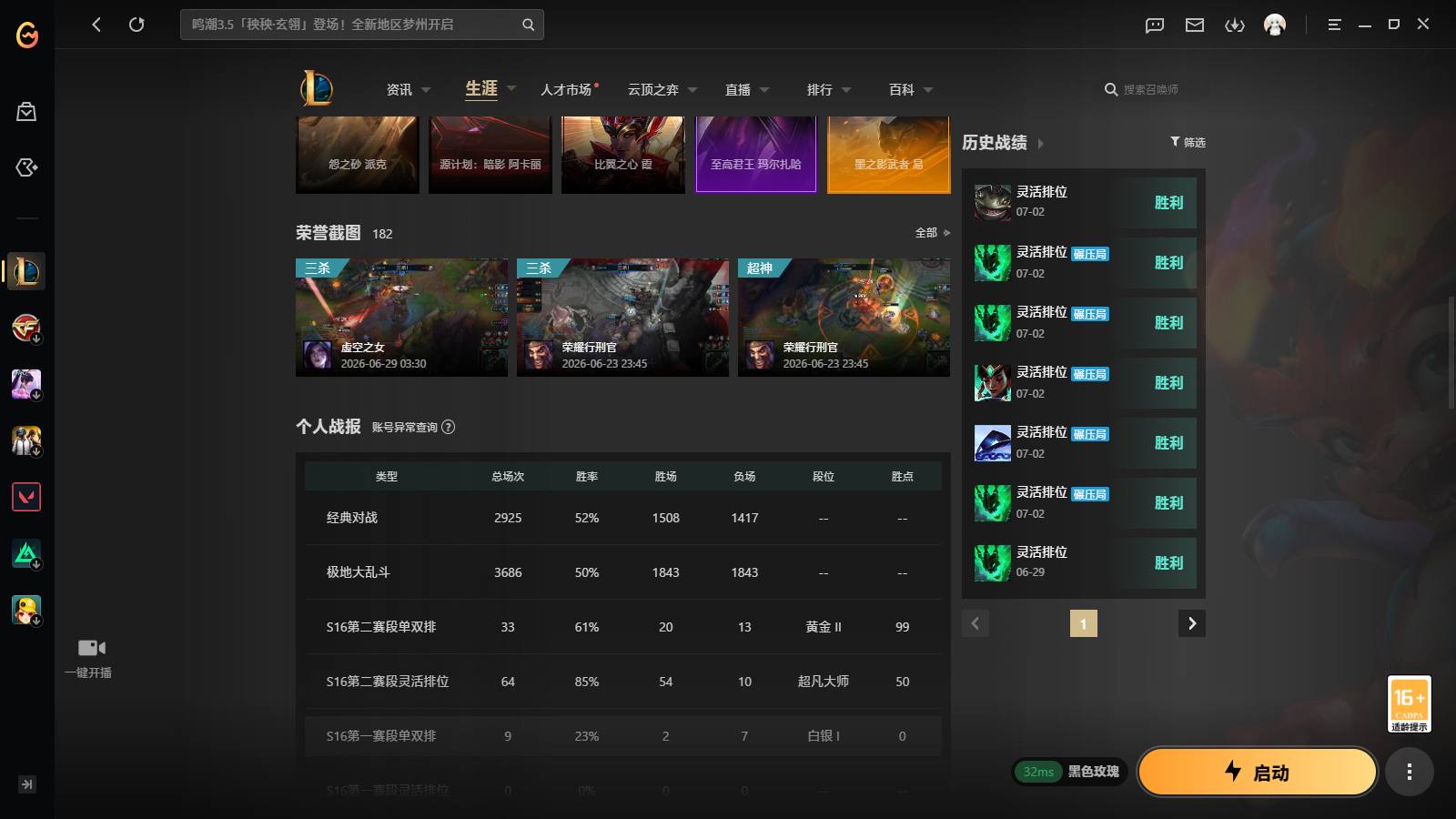Go to the previous match history page

(x=976, y=623)
